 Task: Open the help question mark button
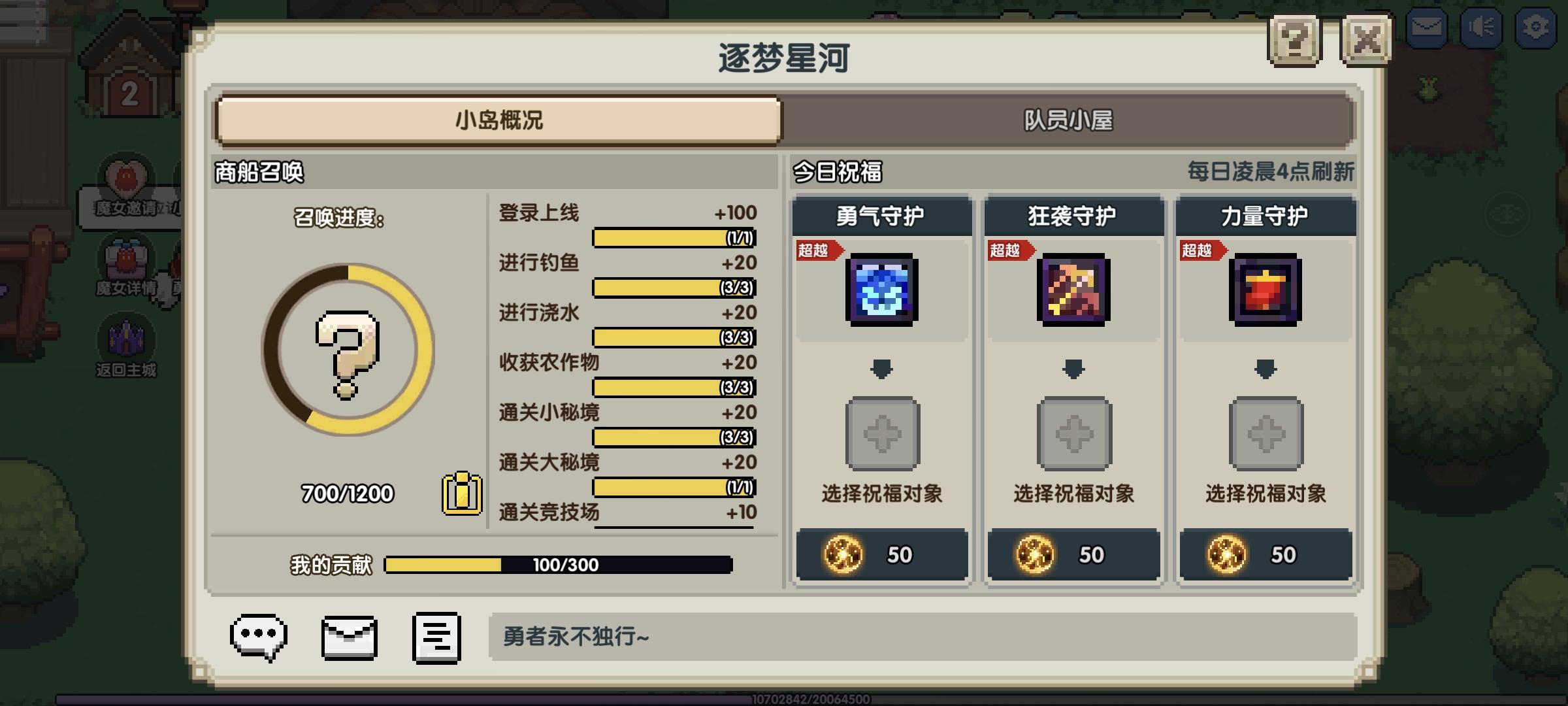1294,41
